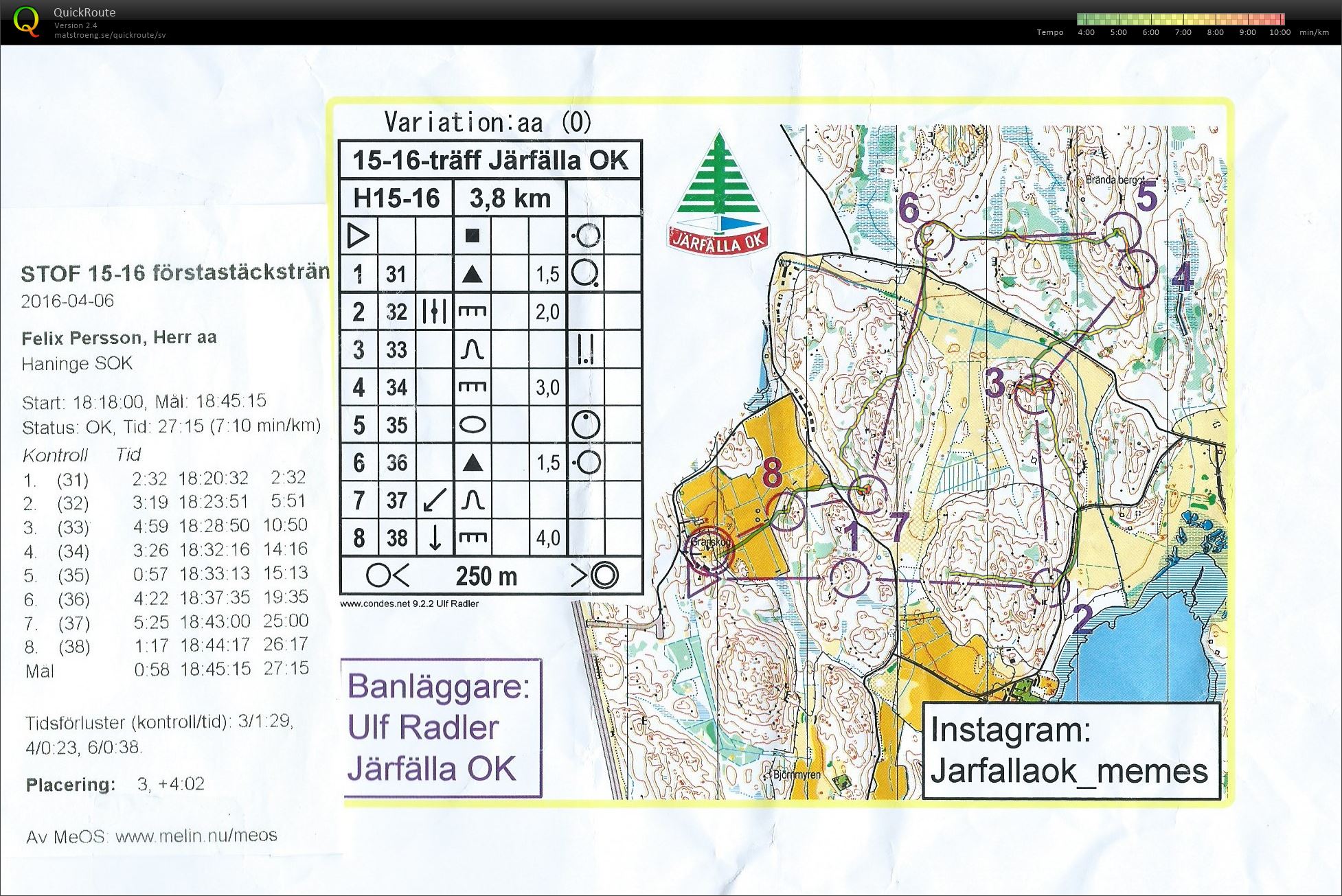The height and width of the screenshot is (896, 1342).
Task: Click the date 2016-04-06
Action: tap(67, 301)
